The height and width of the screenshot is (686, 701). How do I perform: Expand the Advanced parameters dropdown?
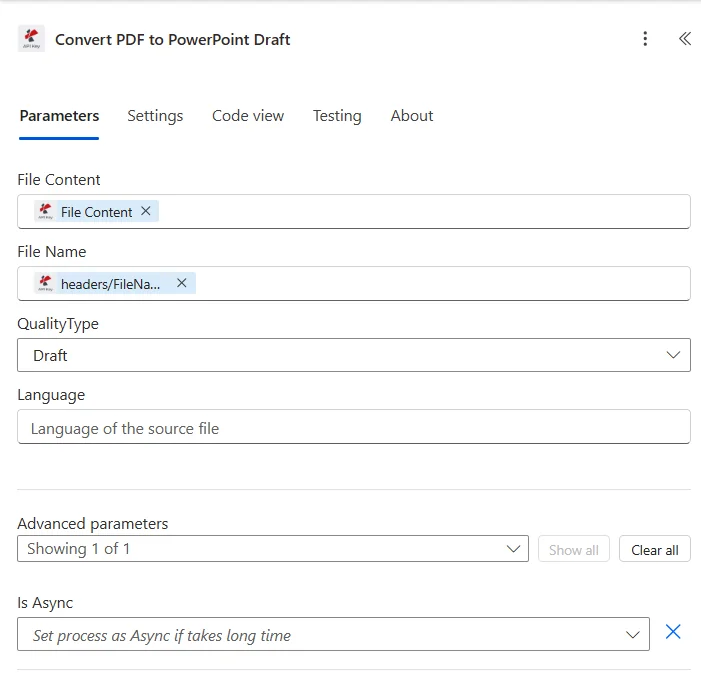(x=273, y=549)
